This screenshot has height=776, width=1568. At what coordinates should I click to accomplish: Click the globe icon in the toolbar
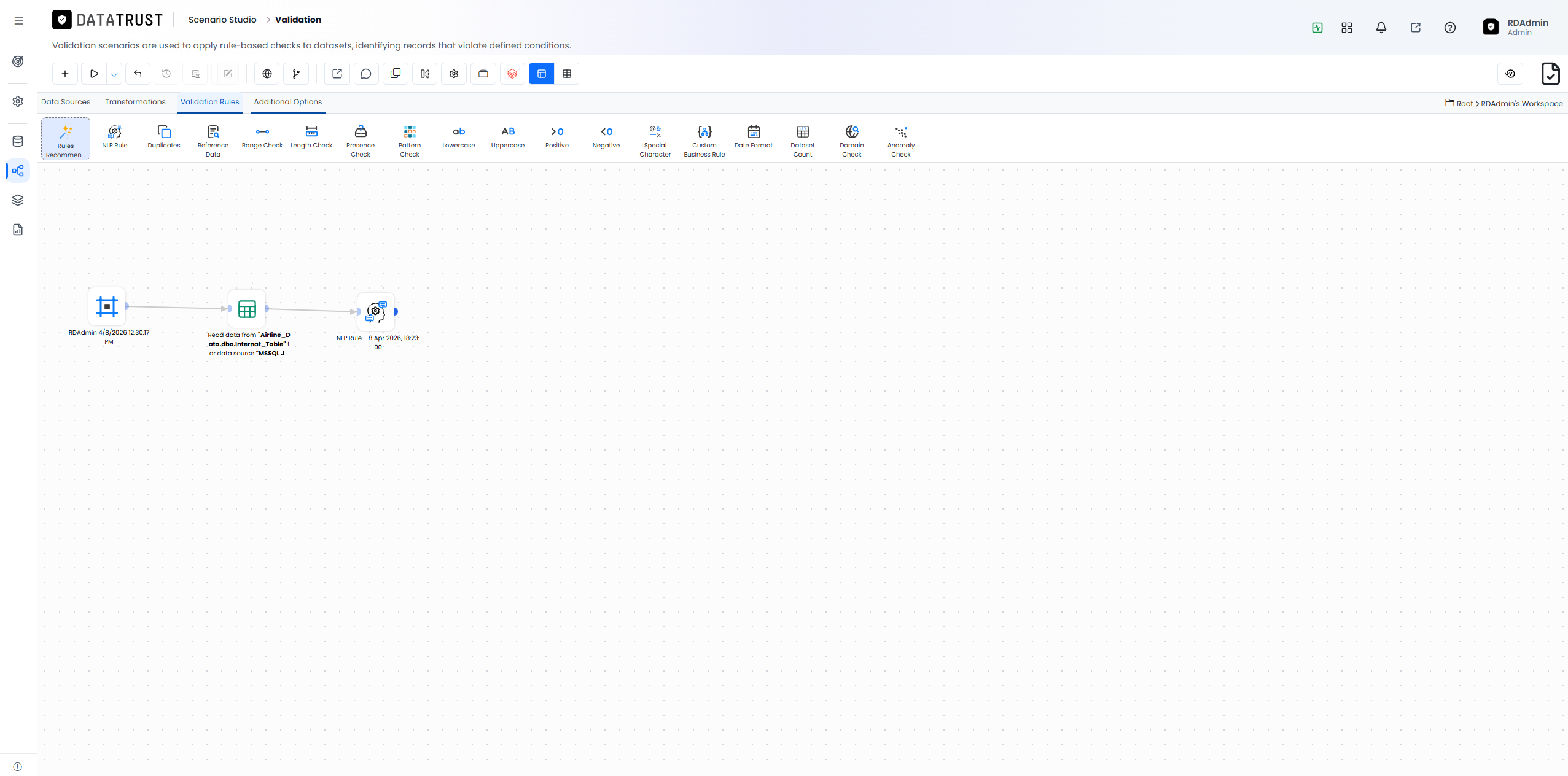[x=267, y=74]
